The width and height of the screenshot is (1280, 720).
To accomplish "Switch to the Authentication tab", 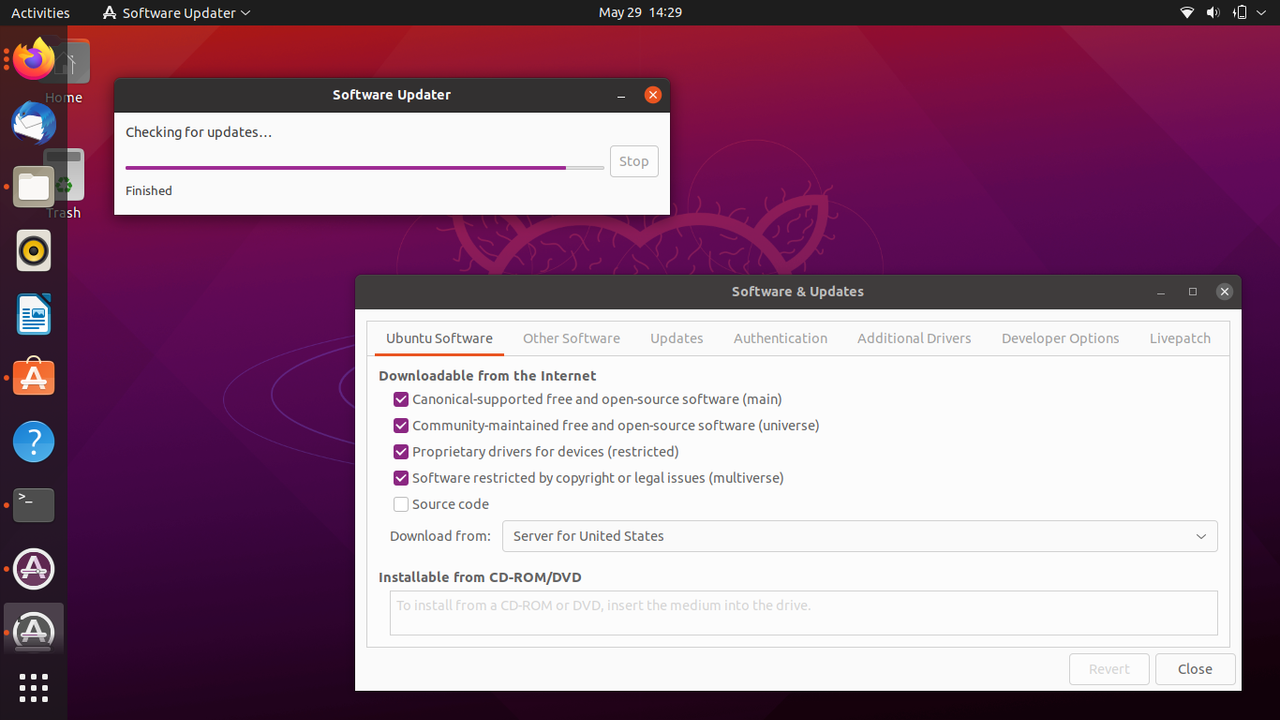I will coord(780,338).
